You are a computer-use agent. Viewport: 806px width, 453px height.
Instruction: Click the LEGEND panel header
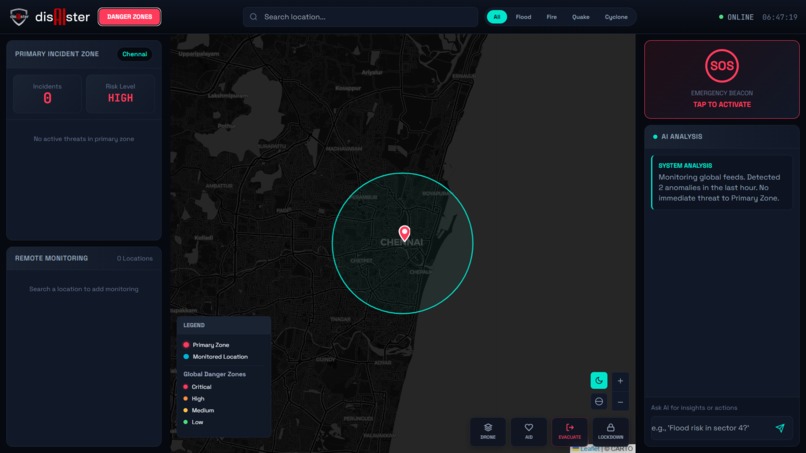[224, 325]
